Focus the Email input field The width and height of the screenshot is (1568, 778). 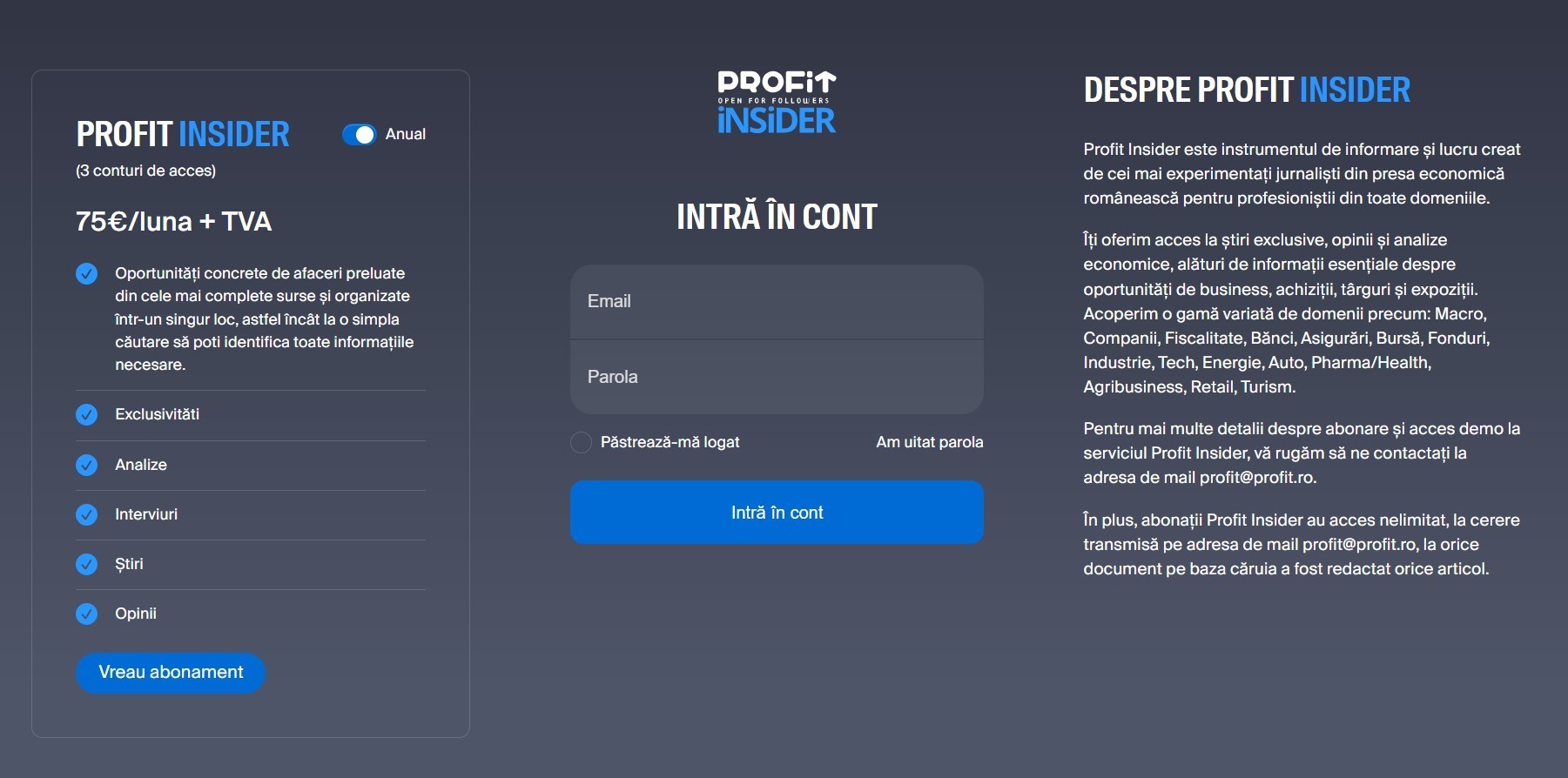tap(776, 302)
